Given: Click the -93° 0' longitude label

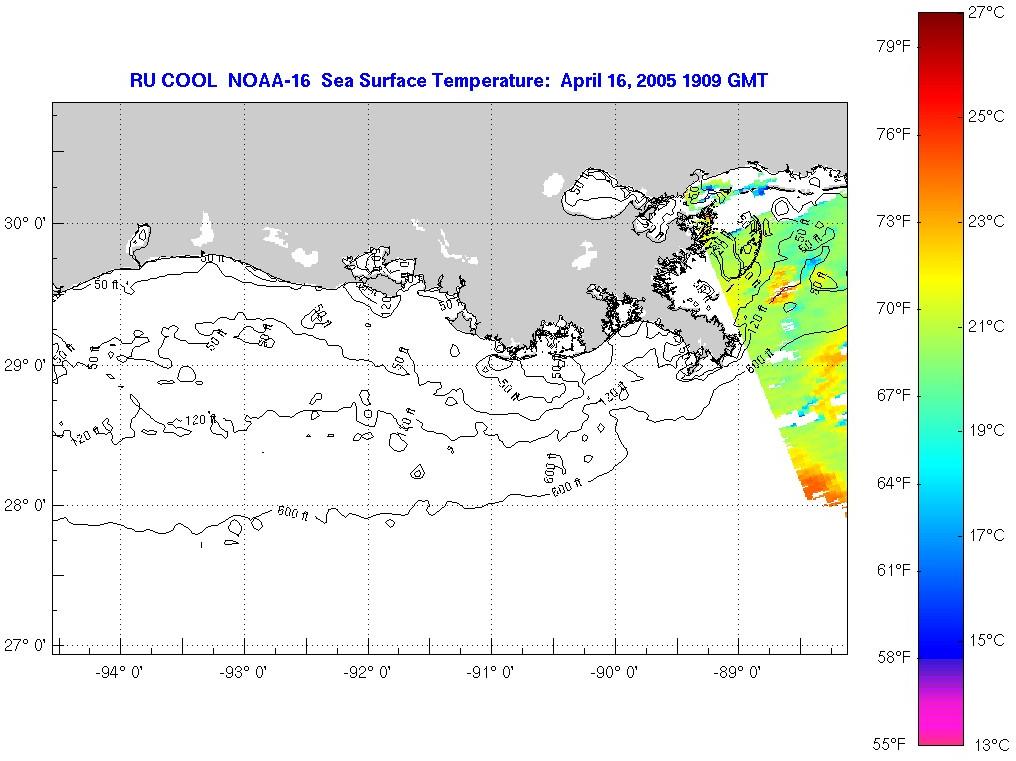Looking at the screenshot, I should coord(243,673).
